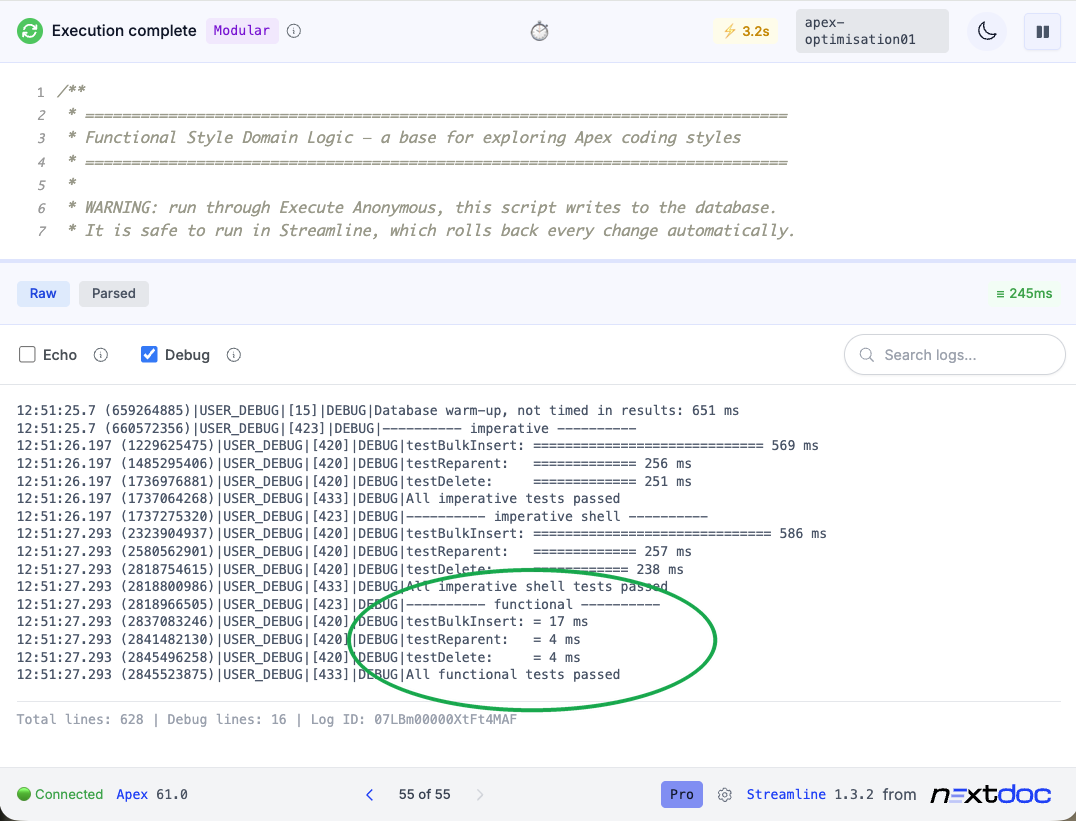The image size is (1076, 821).
Task: Click the Pro badge
Action: pyautogui.click(x=681, y=794)
